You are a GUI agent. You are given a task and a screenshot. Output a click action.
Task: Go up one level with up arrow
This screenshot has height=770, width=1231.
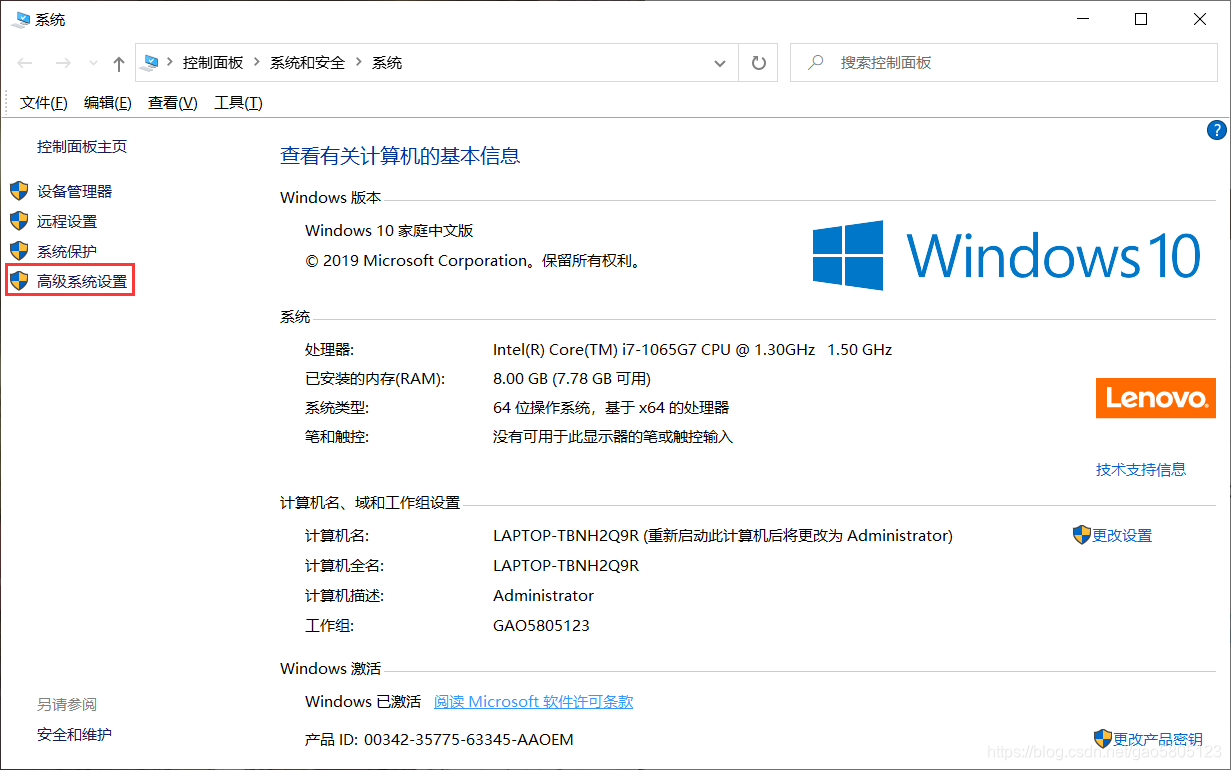point(119,63)
